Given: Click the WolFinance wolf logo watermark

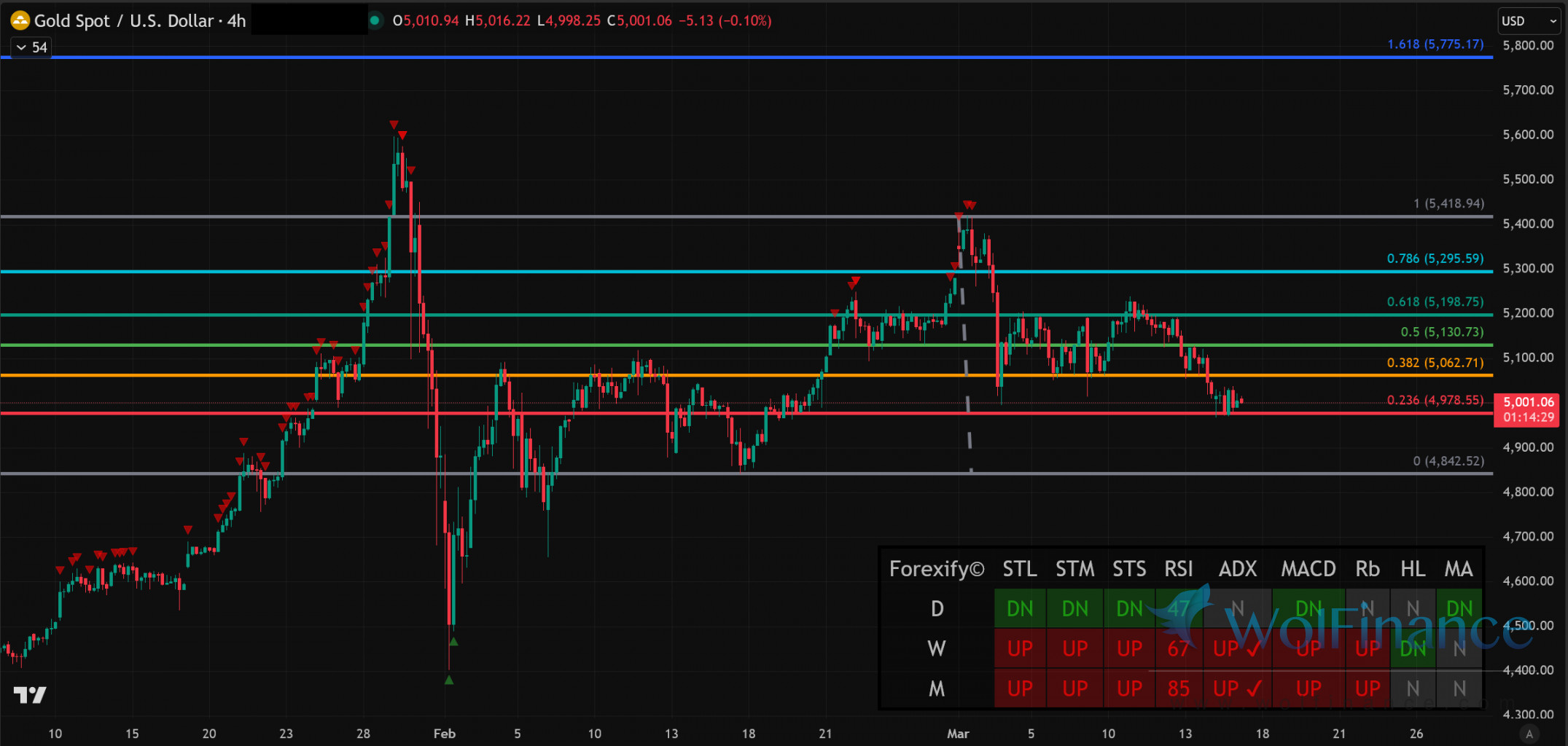Looking at the screenshot, I should click(x=1185, y=616).
